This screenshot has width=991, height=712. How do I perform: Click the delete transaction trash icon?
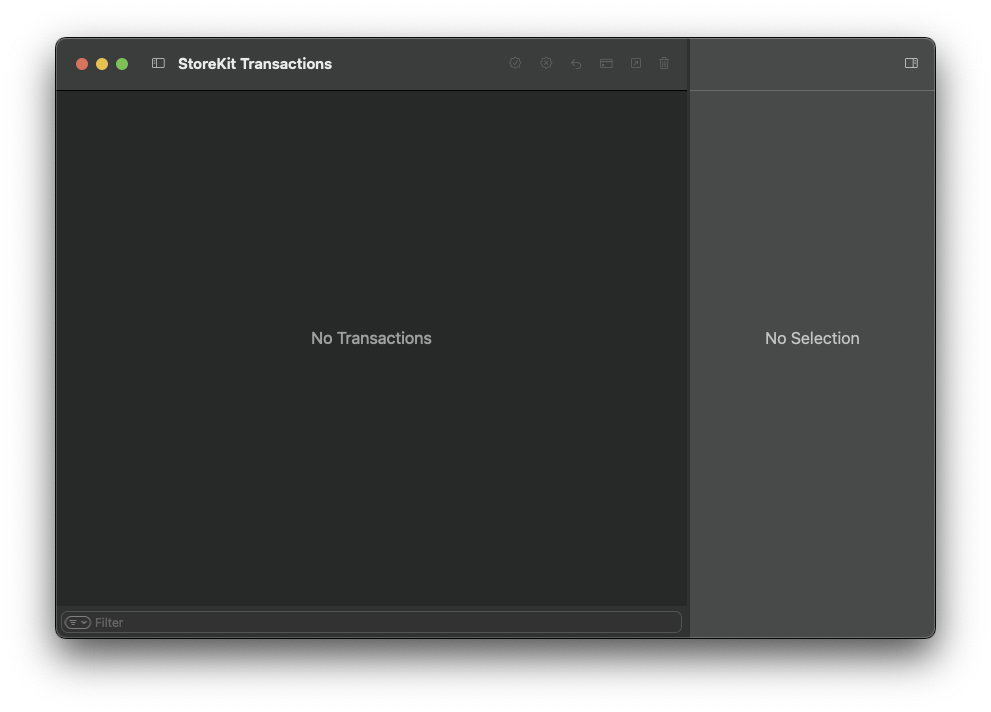click(664, 63)
